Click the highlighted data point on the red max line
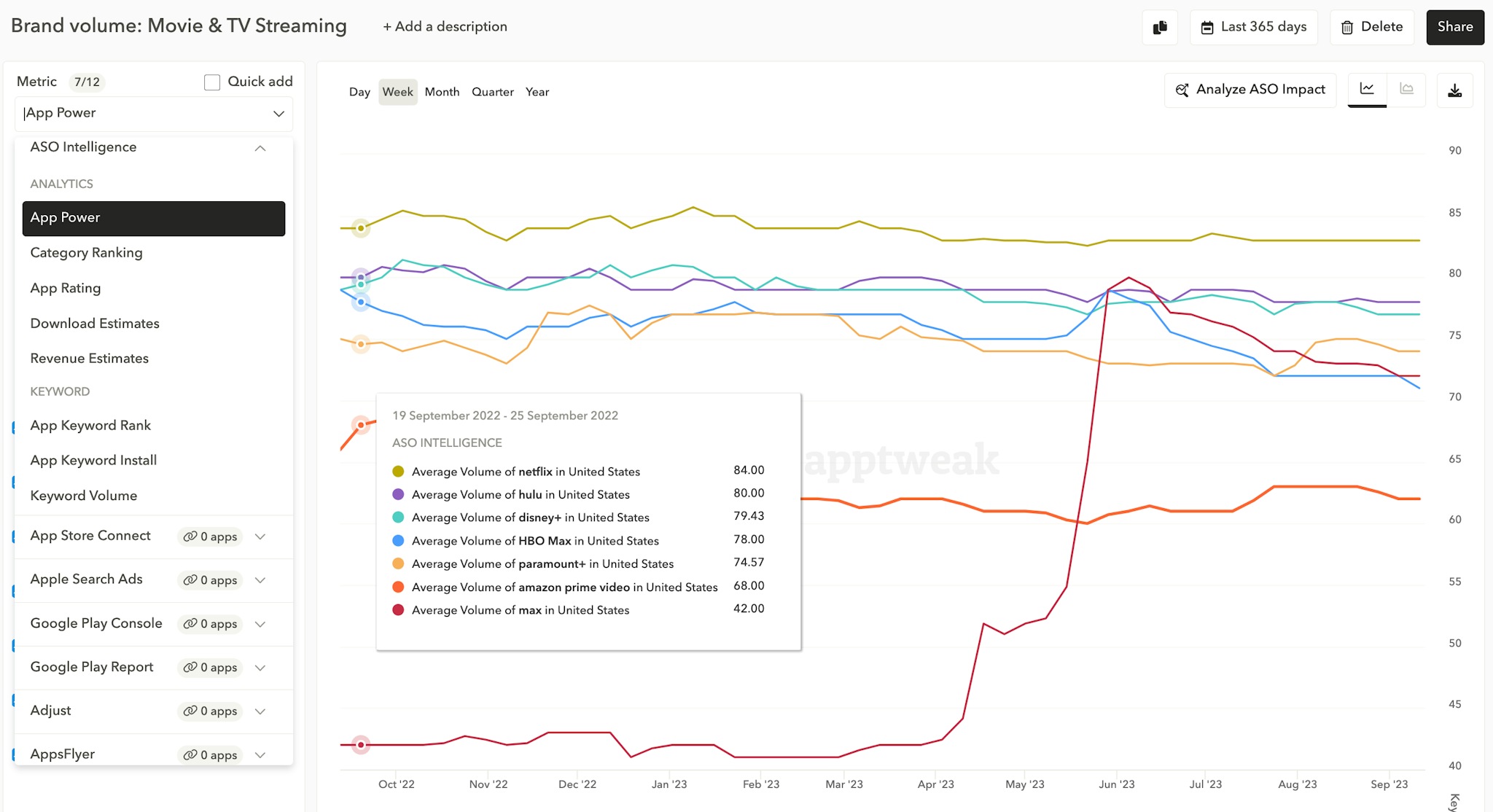This screenshot has height=812, width=1493. tap(361, 745)
